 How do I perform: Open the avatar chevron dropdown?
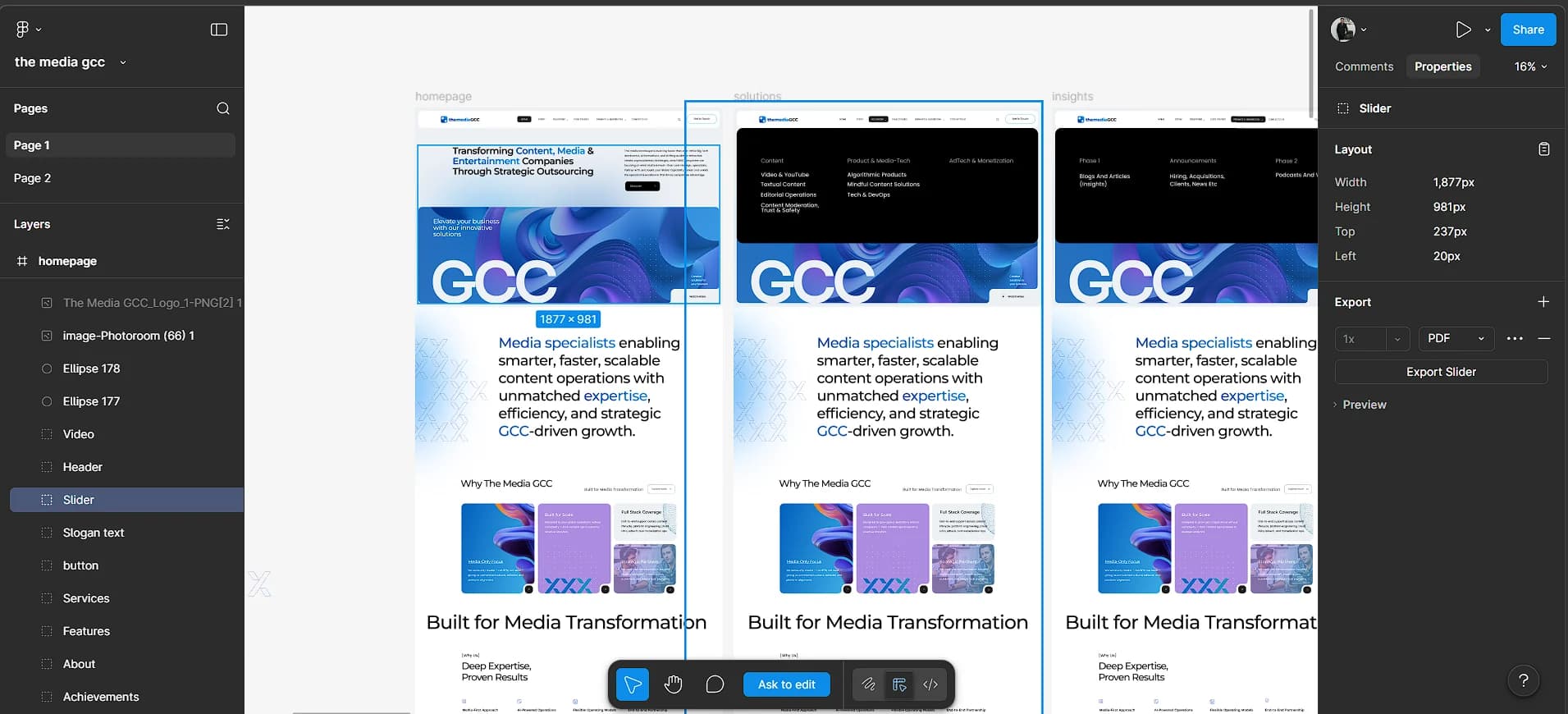(x=1364, y=30)
